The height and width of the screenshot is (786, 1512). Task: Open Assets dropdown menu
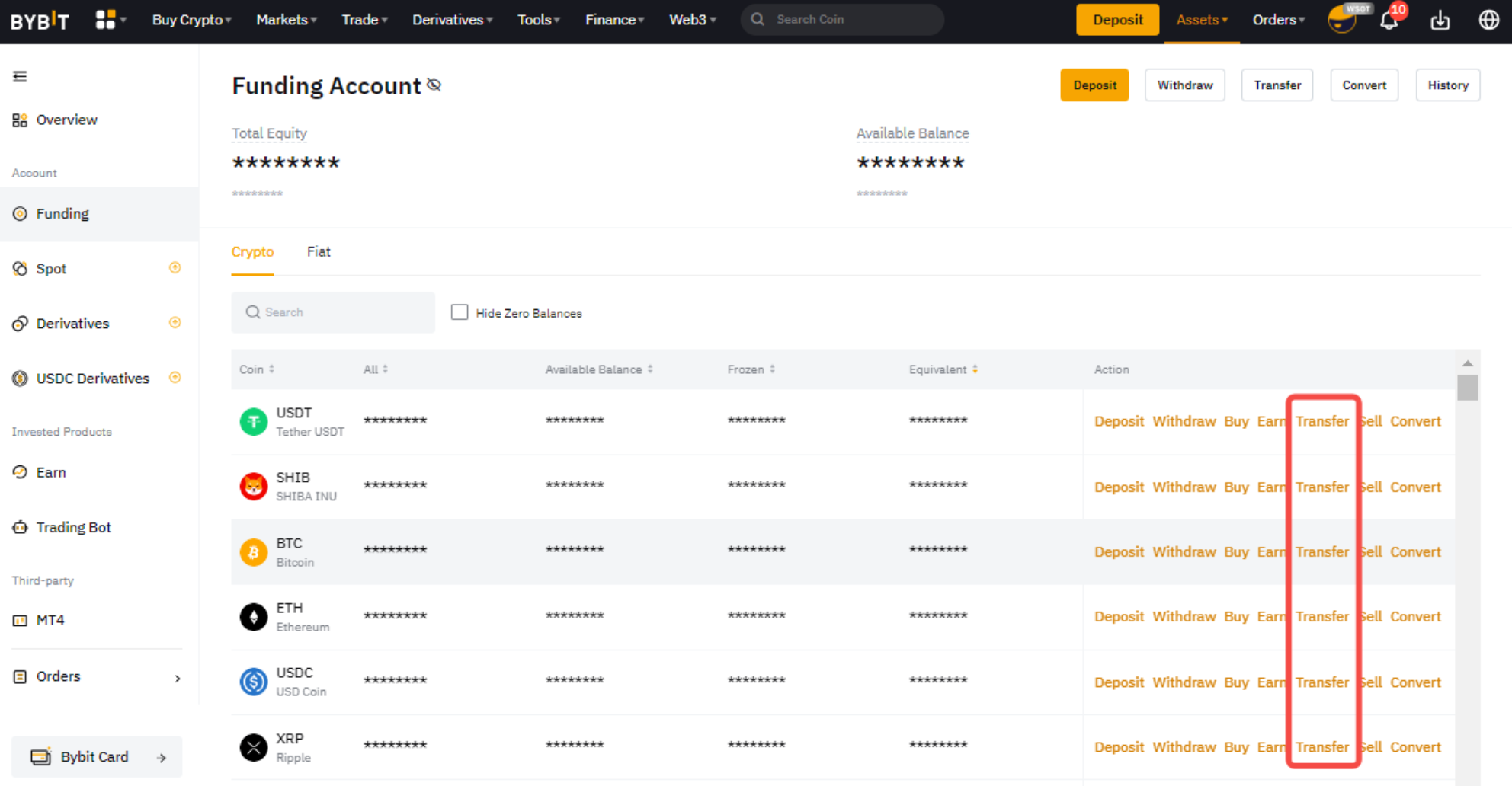[x=1202, y=20]
